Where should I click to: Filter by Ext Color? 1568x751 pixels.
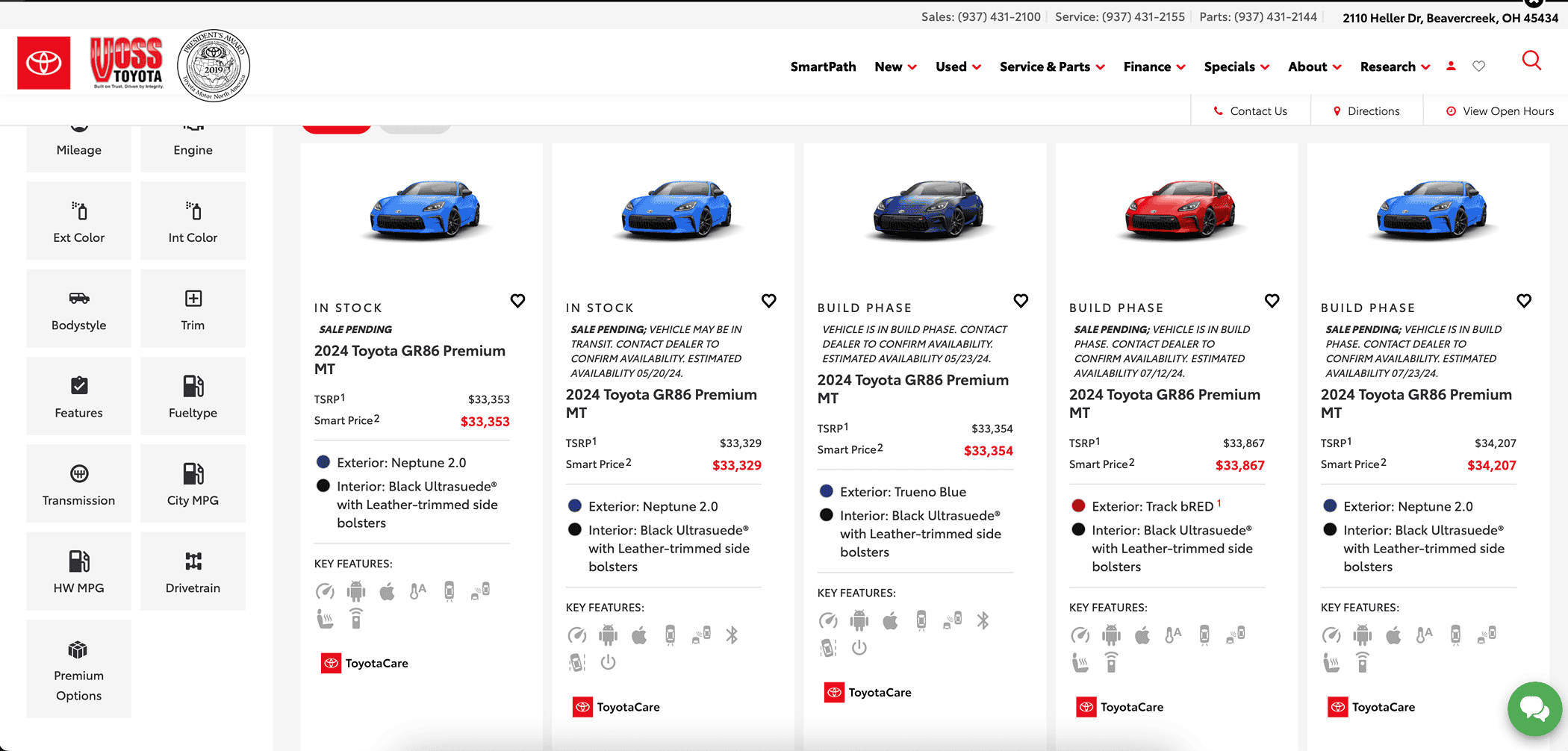[79, 221]
